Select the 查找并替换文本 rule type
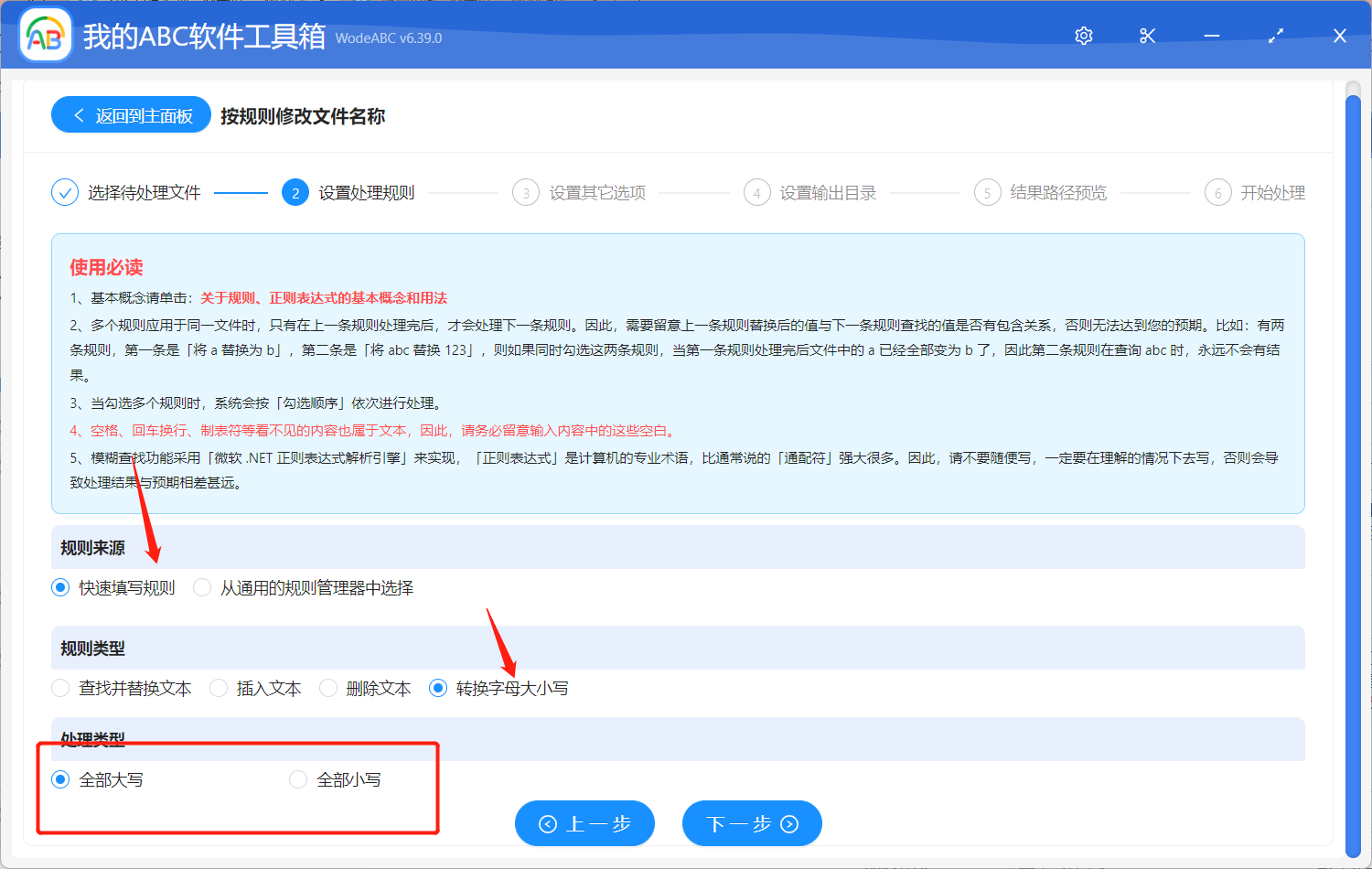Viewport: 1372px width, 869px height. click(x=61, y=688)
